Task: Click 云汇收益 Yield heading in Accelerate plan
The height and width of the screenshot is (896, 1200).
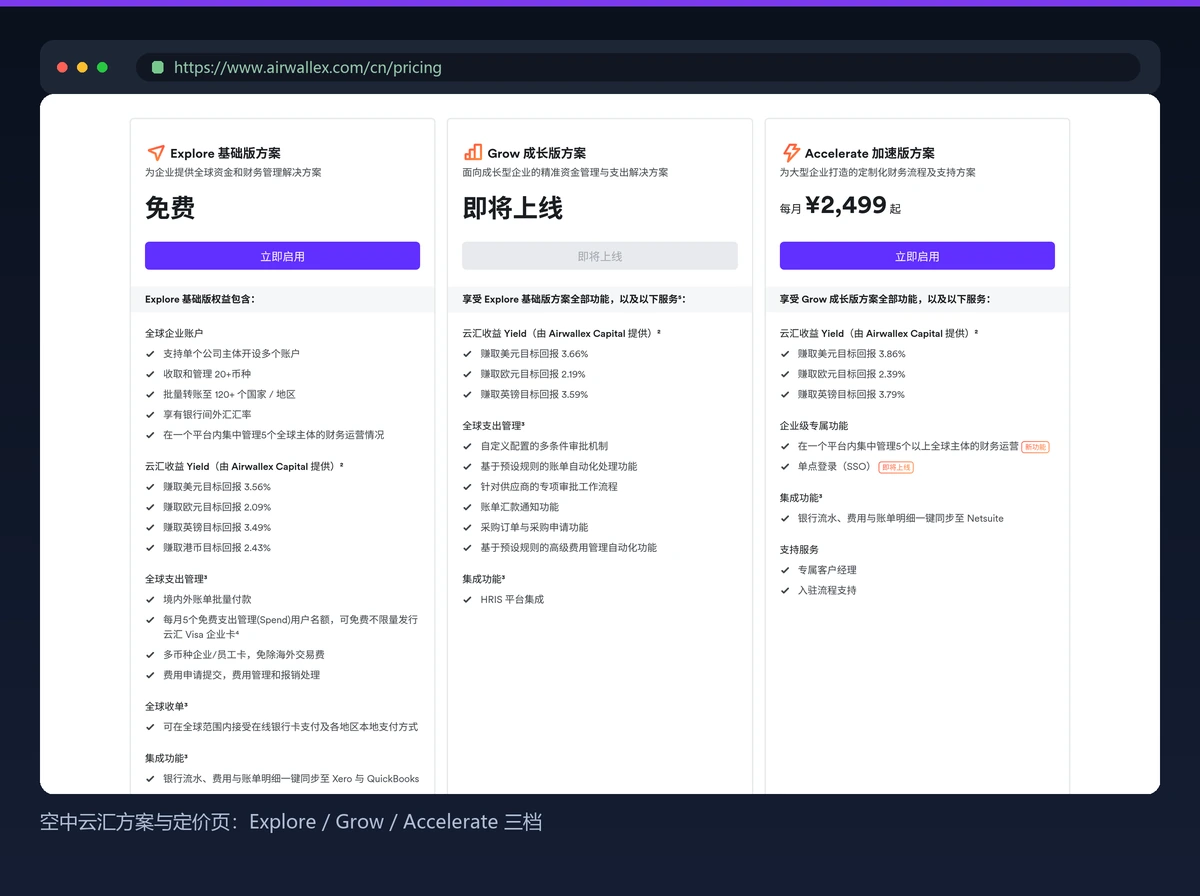Action: 879,333
